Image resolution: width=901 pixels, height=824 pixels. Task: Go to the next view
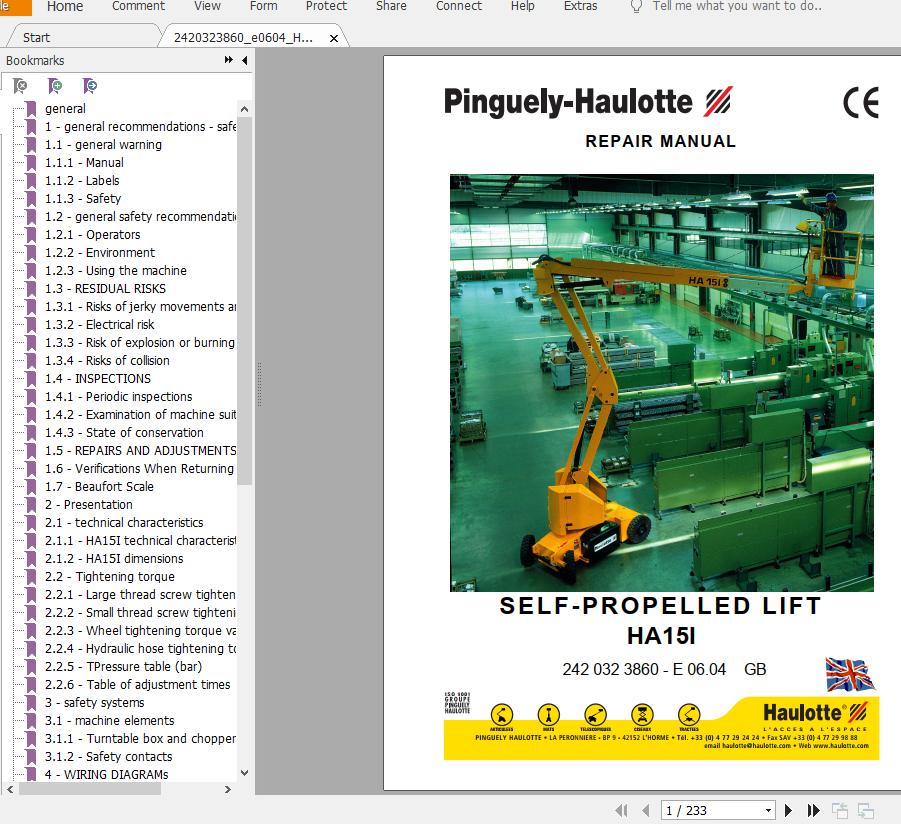(863, 811)
